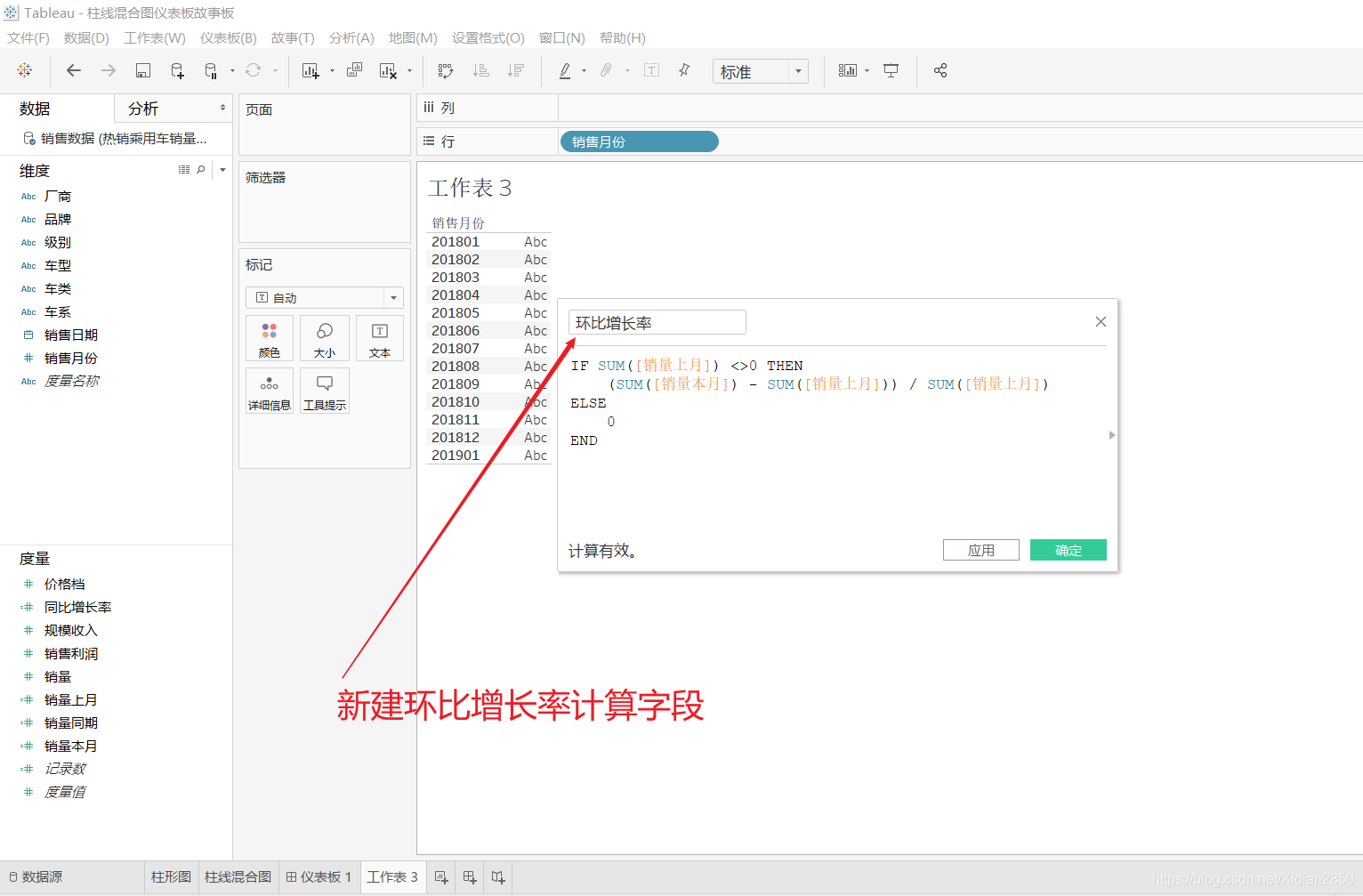Open the 工作表(W) menu

coord(155,38)
